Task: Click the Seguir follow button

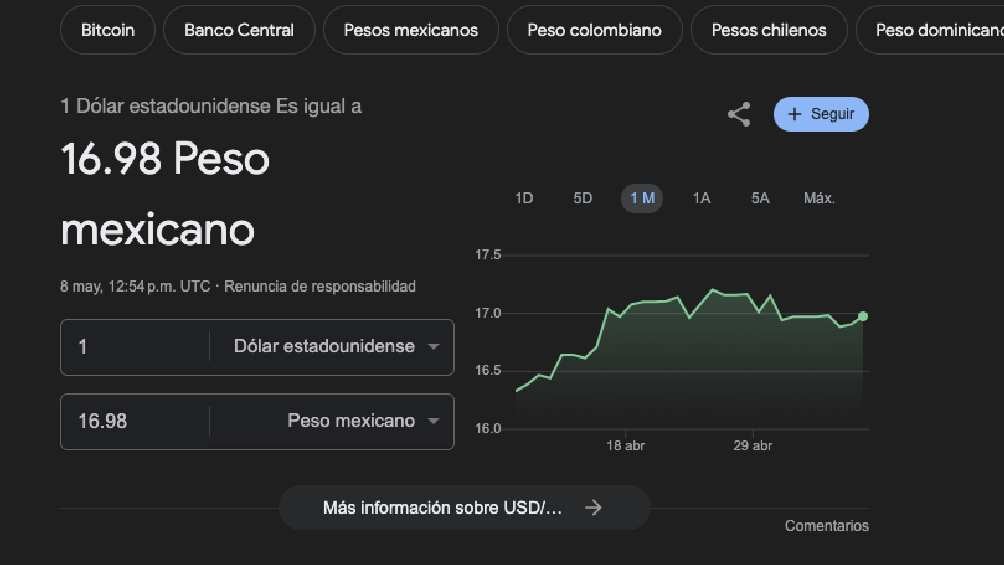Action: (x=821, y=114)
